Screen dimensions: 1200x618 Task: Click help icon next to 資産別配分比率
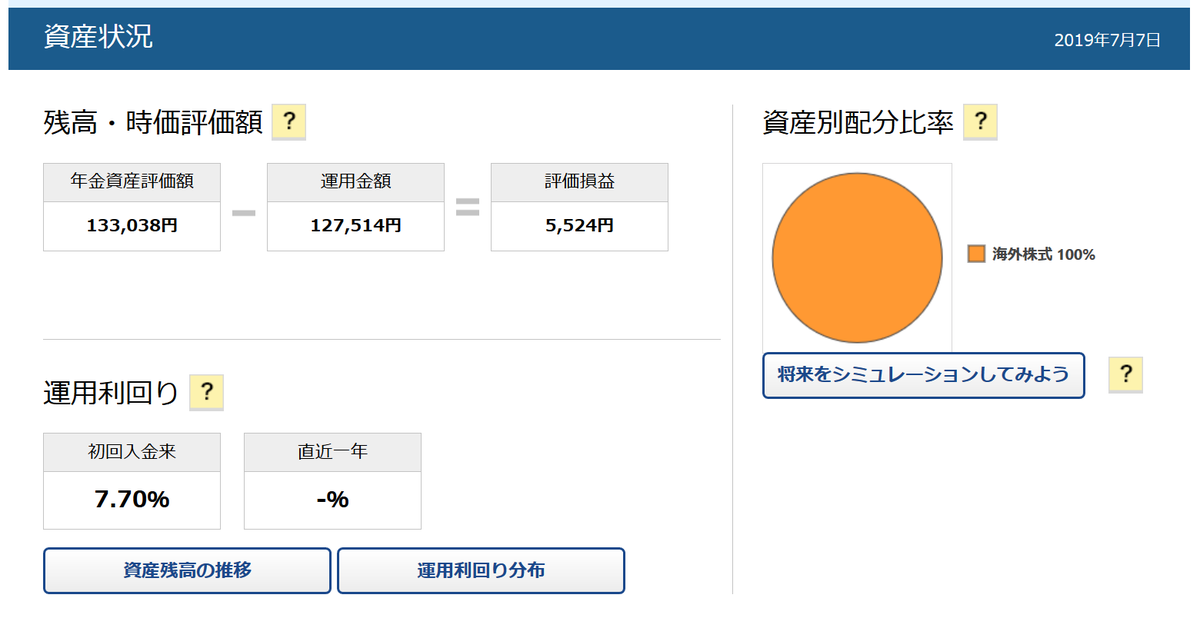click(980, 122)
